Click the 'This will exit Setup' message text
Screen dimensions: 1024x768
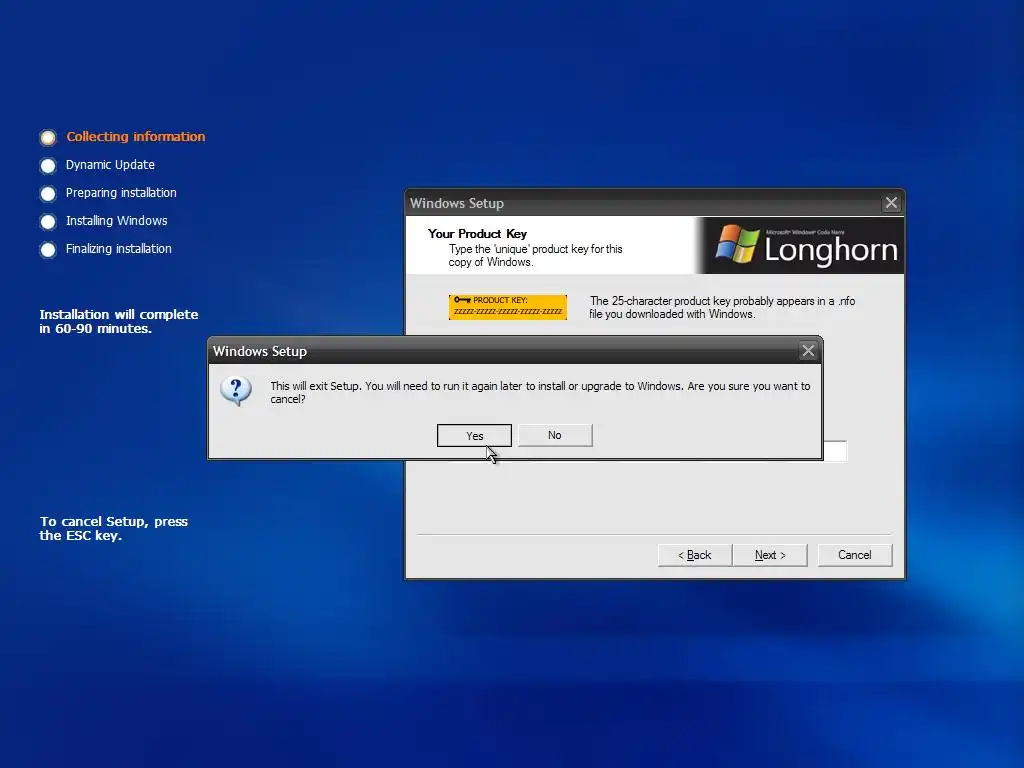[540, 392]
